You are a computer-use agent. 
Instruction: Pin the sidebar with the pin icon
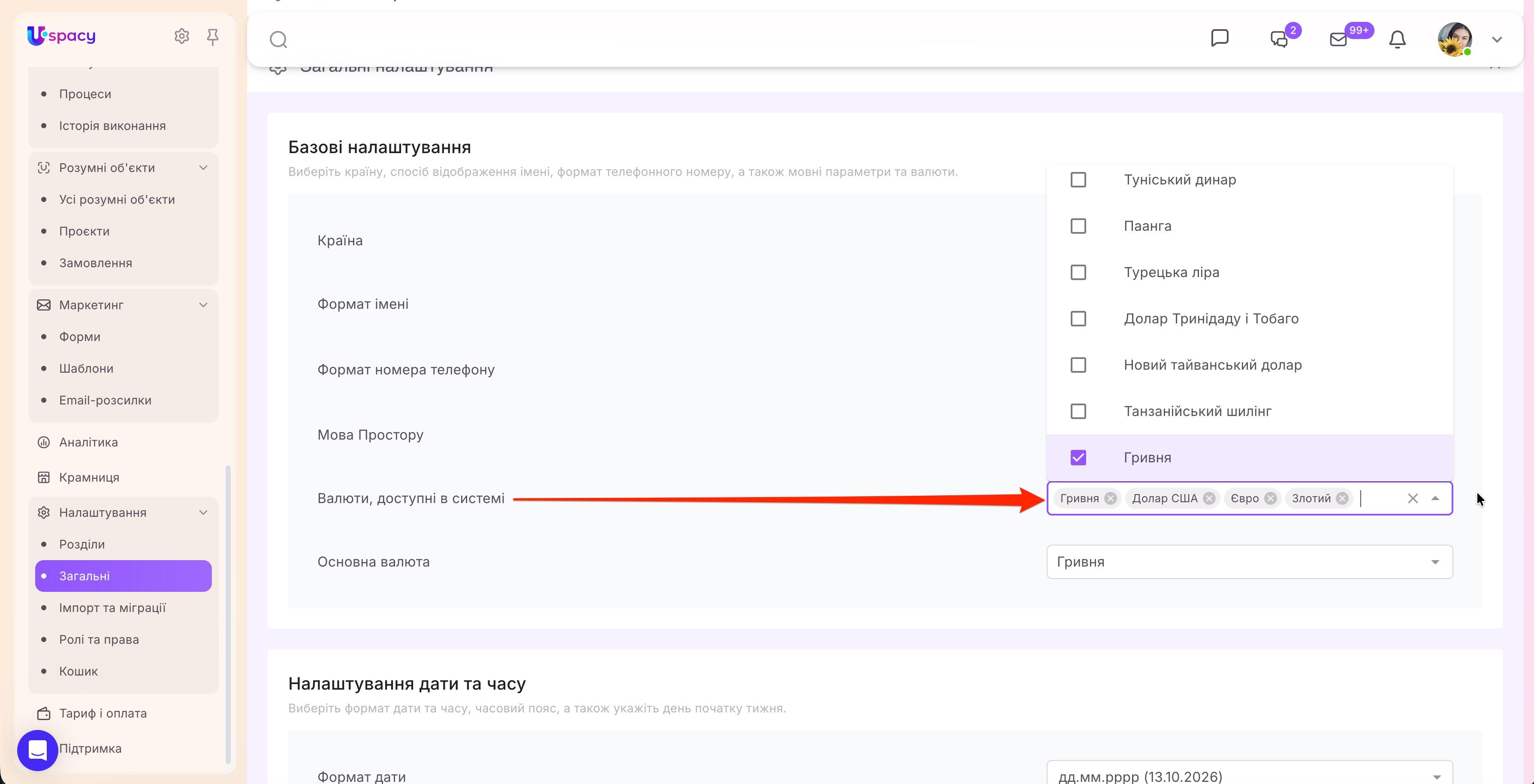coord(213,37)
